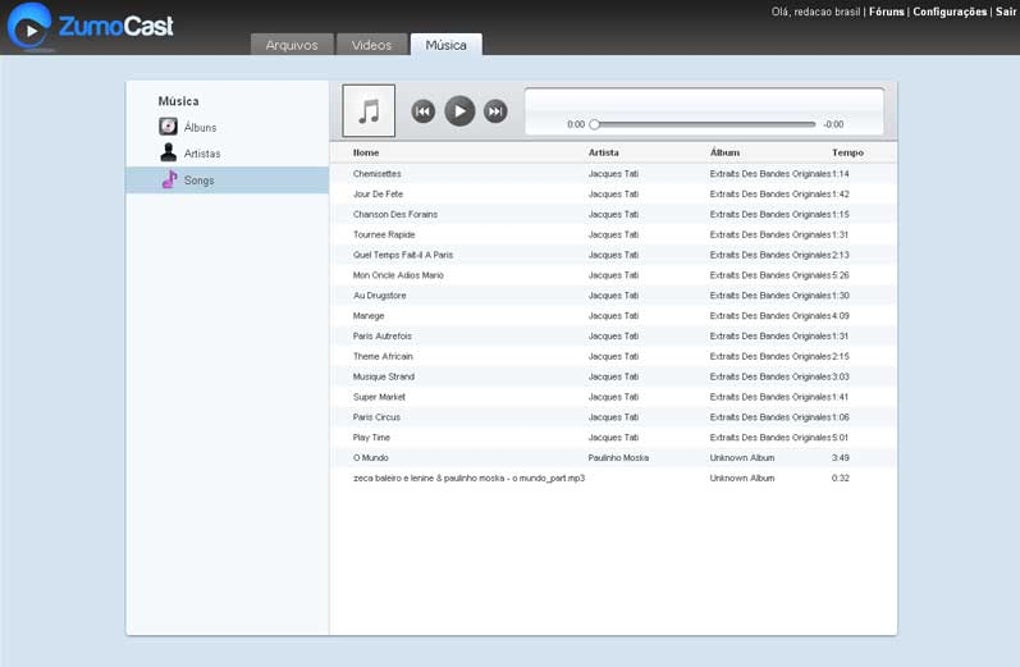Switch to the Videos tab

tap(371, 45)
